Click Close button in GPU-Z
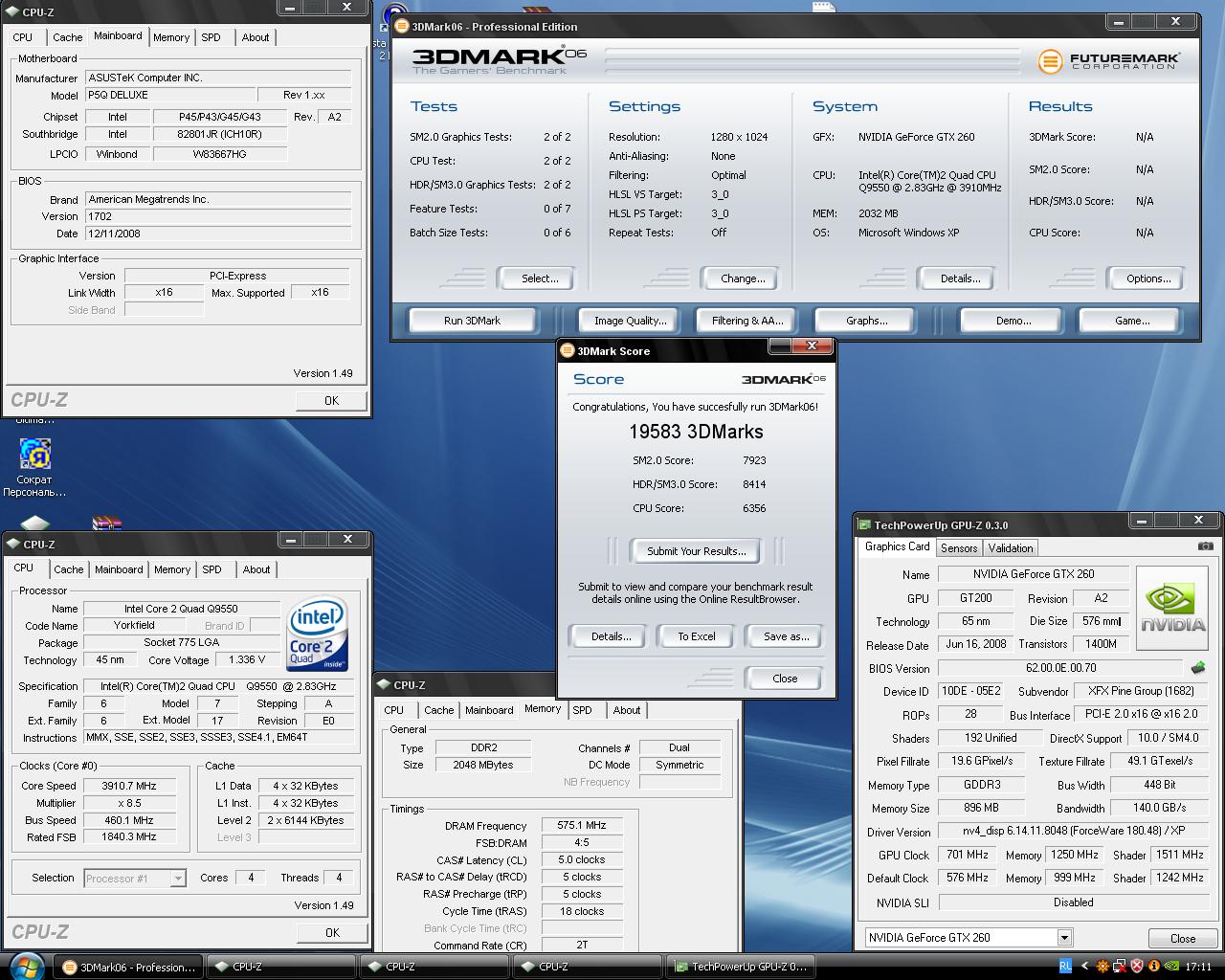Image resolution: width=1225 pixels, height=980 pixels. tap(1183, 938)
